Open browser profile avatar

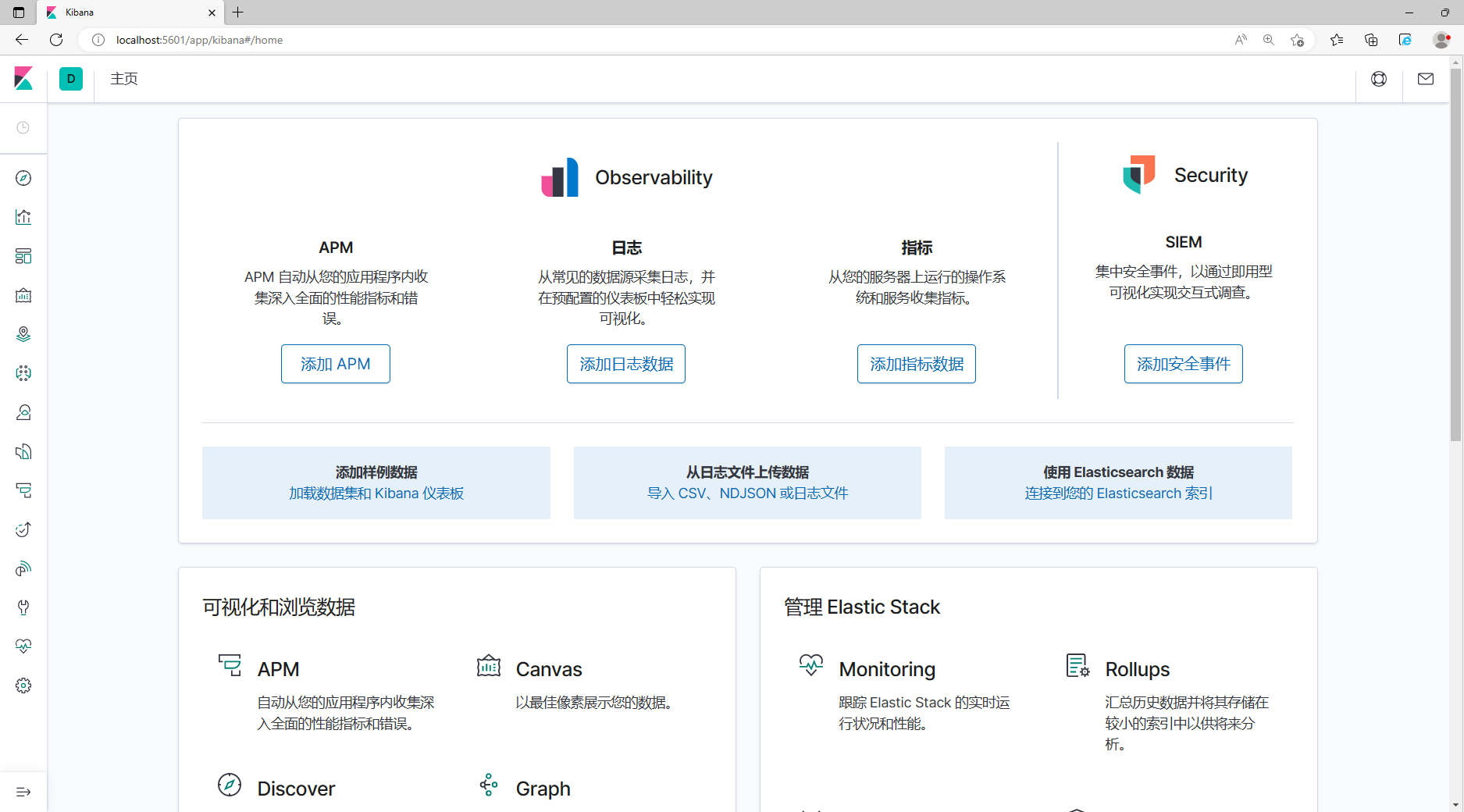coord(1441,40)
